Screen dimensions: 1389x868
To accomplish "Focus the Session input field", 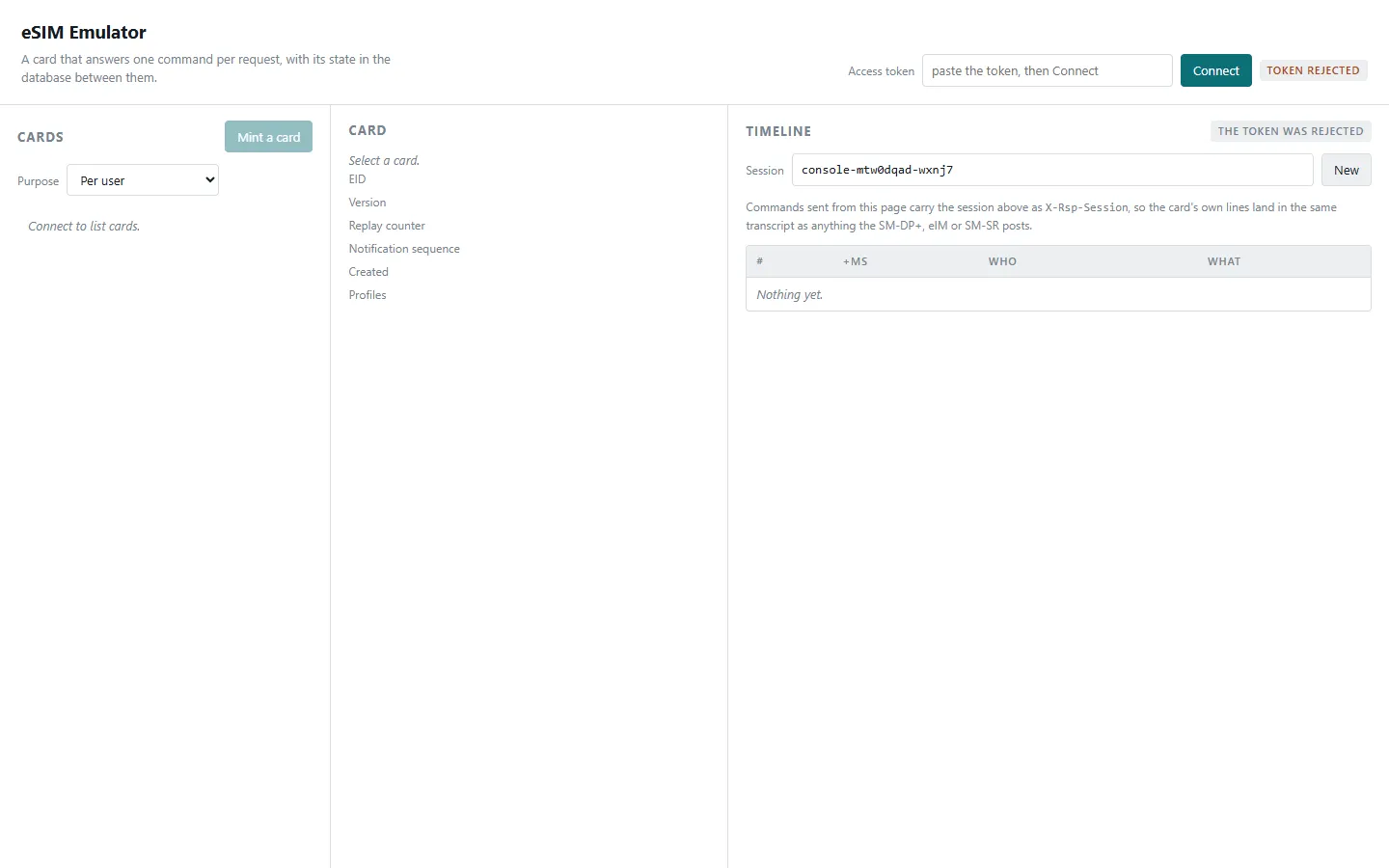I will click(x=1052, y=170).
